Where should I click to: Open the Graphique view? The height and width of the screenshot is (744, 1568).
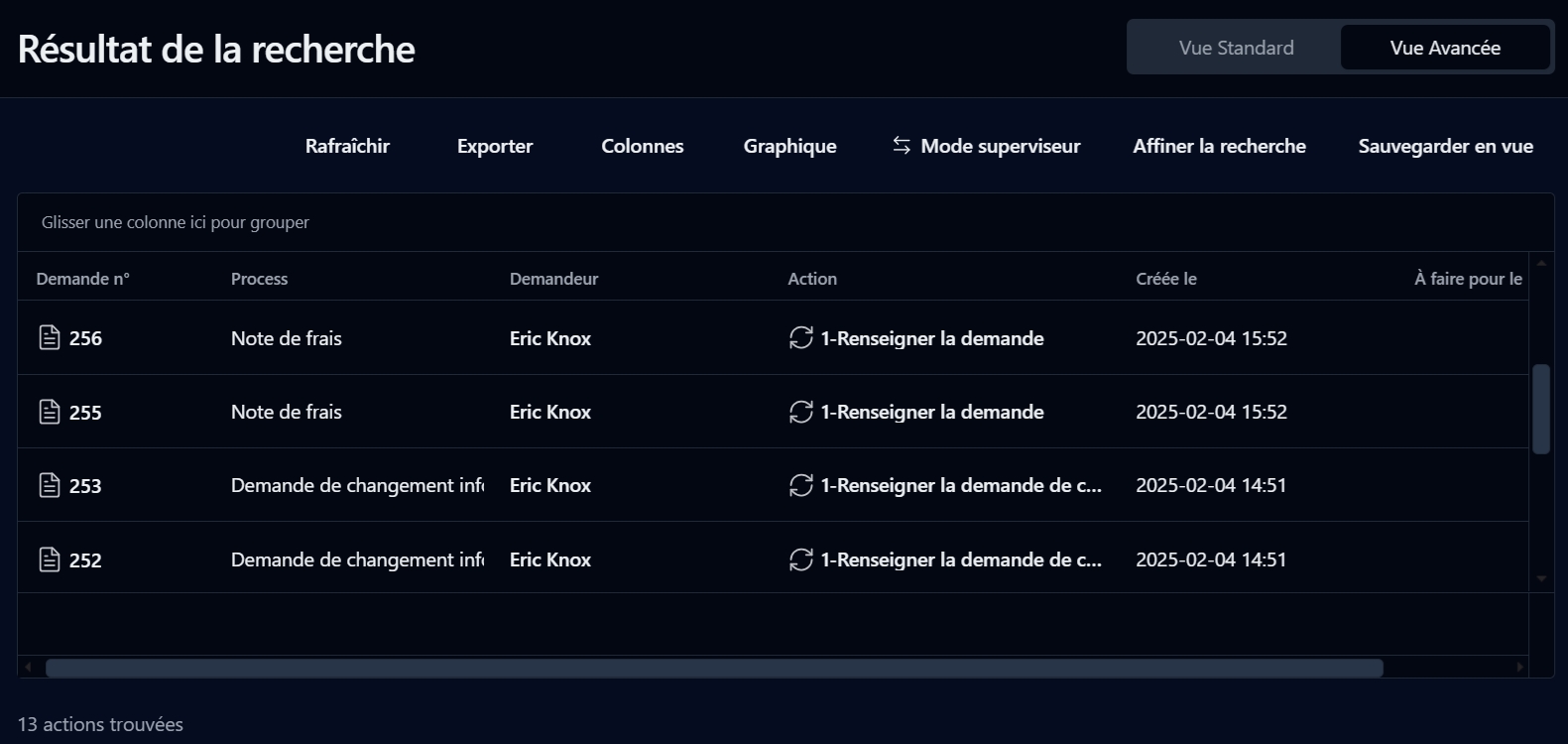(x=789, y=146)
